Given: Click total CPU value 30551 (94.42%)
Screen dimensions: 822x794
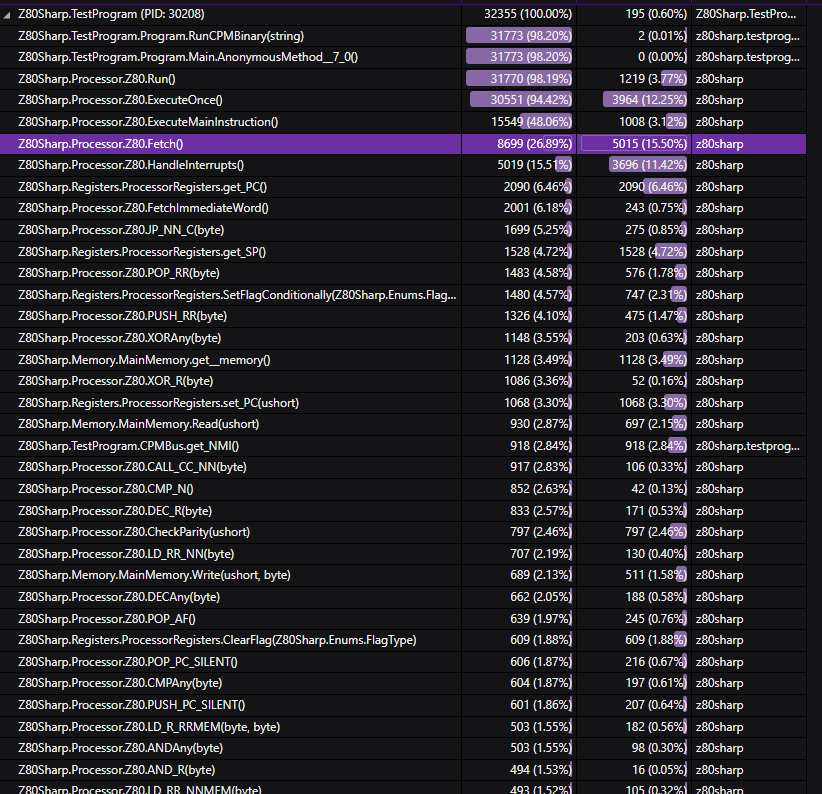Looking at the screenshot, I should click(x=531, y=100).
